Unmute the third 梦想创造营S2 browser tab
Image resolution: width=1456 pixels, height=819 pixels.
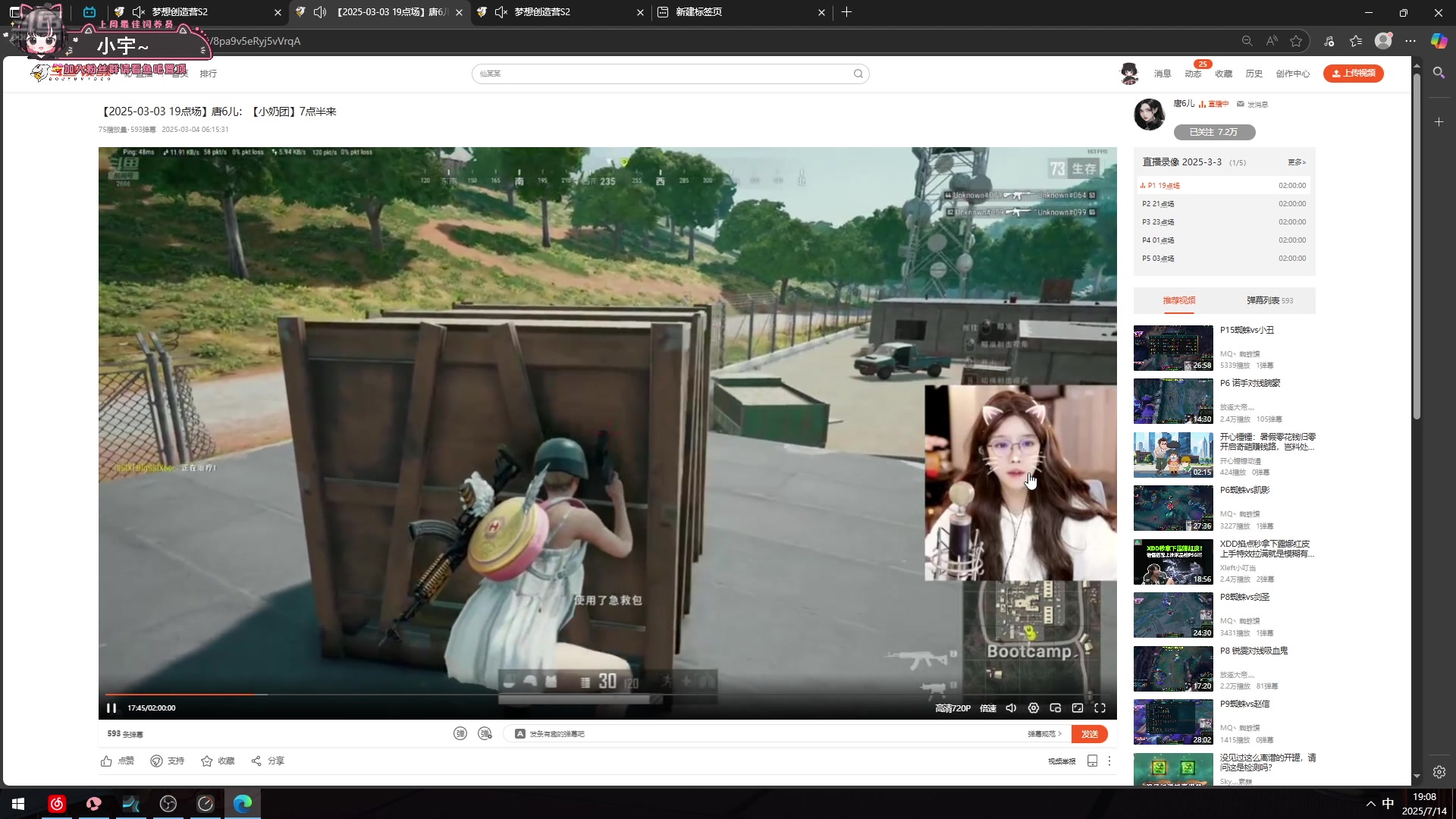501,12
